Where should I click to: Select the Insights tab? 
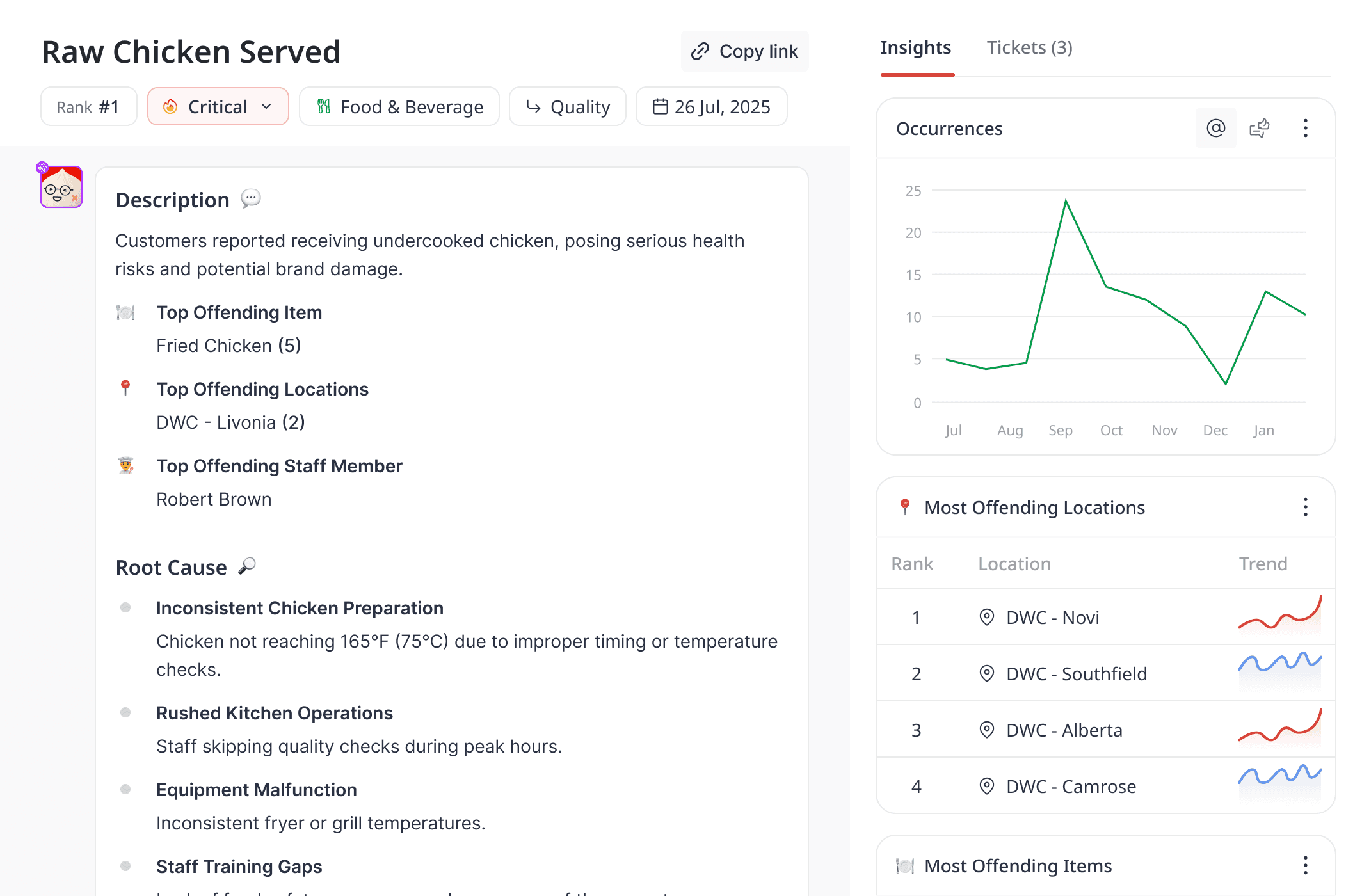[x=915, y=47]
